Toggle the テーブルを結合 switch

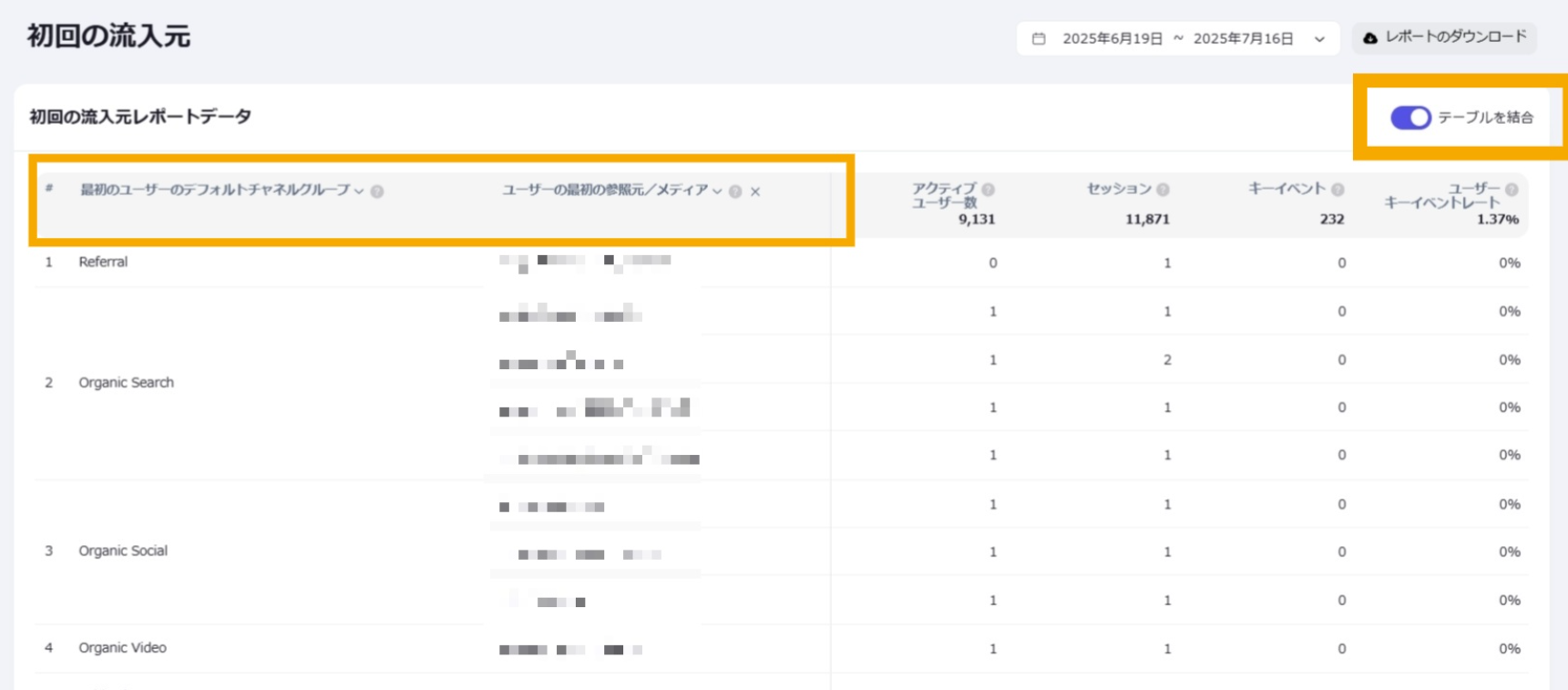1409,118
